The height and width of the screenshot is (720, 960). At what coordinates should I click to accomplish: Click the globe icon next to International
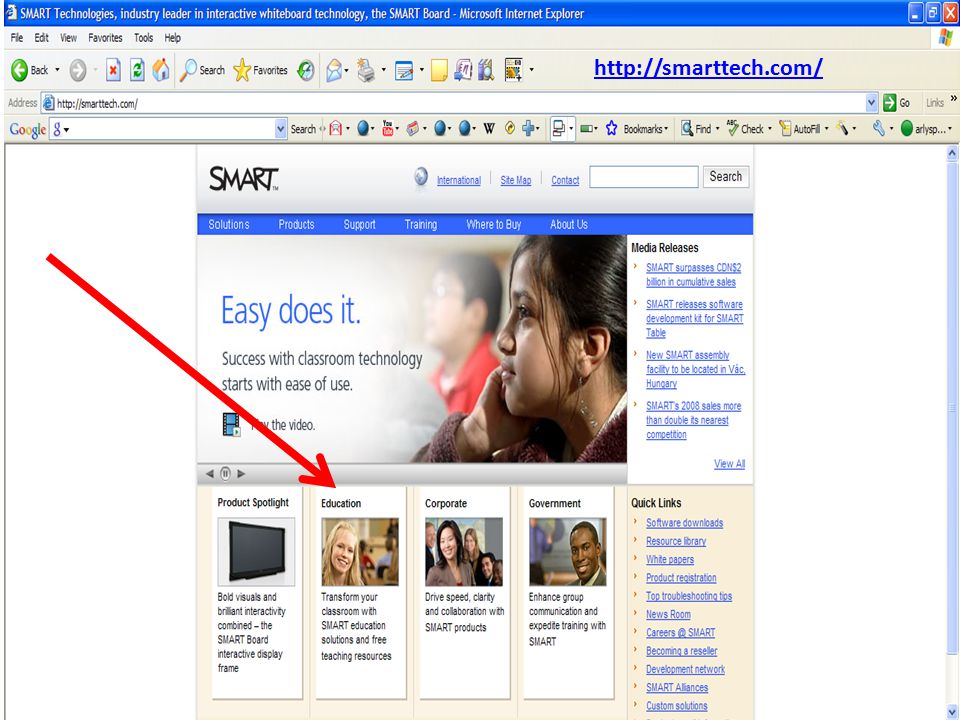(421, 177)
